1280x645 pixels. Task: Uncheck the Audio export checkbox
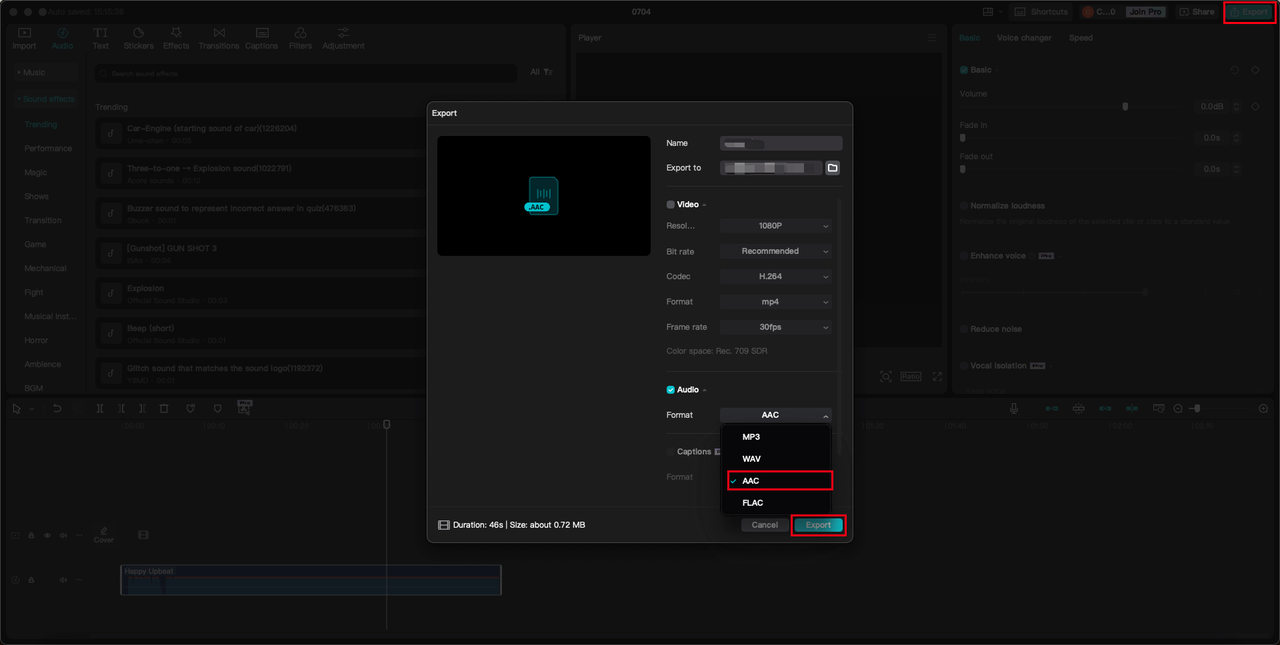tap(671, 390)
